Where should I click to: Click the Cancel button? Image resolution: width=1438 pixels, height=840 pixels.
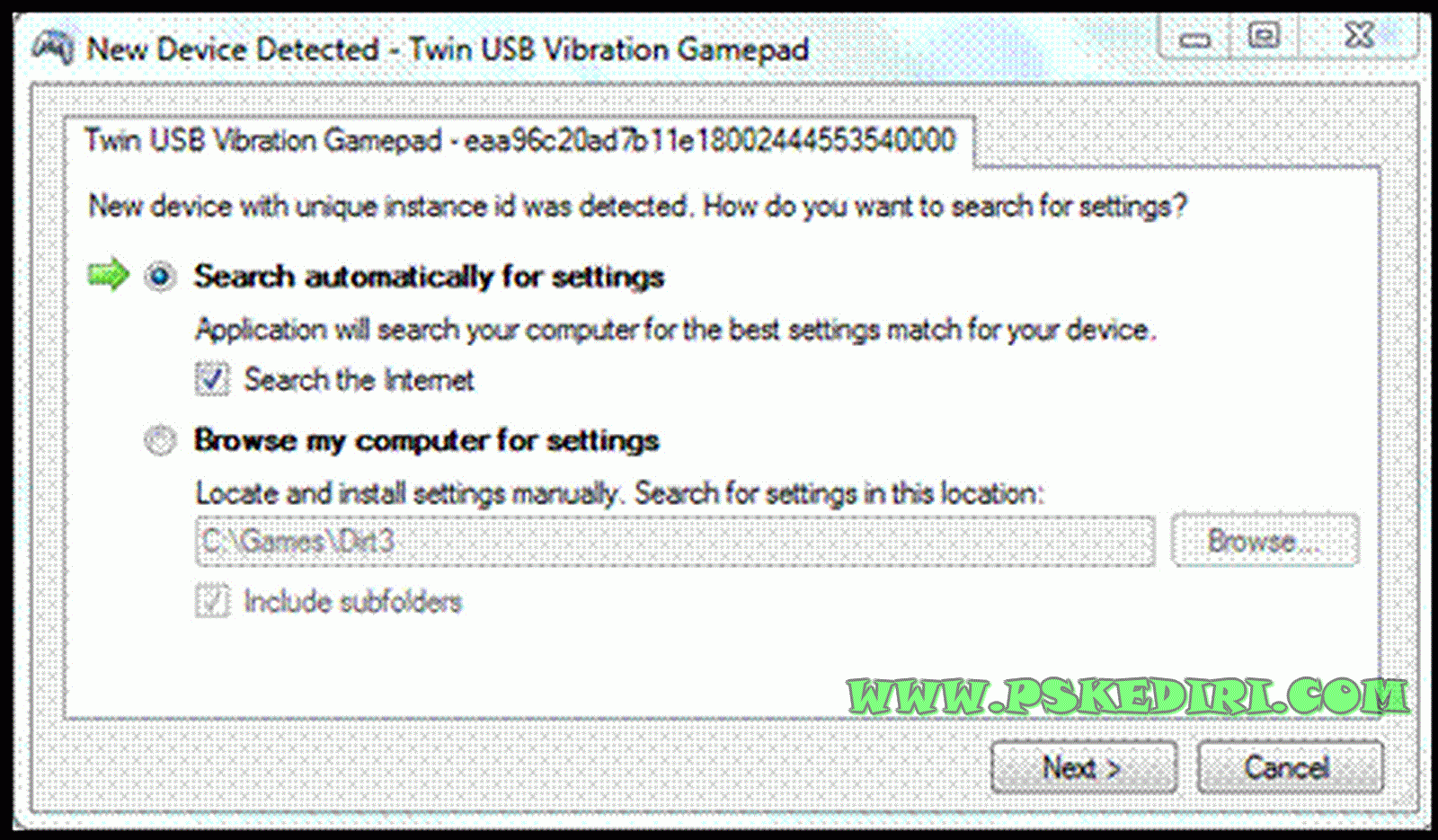point(1290,767)
